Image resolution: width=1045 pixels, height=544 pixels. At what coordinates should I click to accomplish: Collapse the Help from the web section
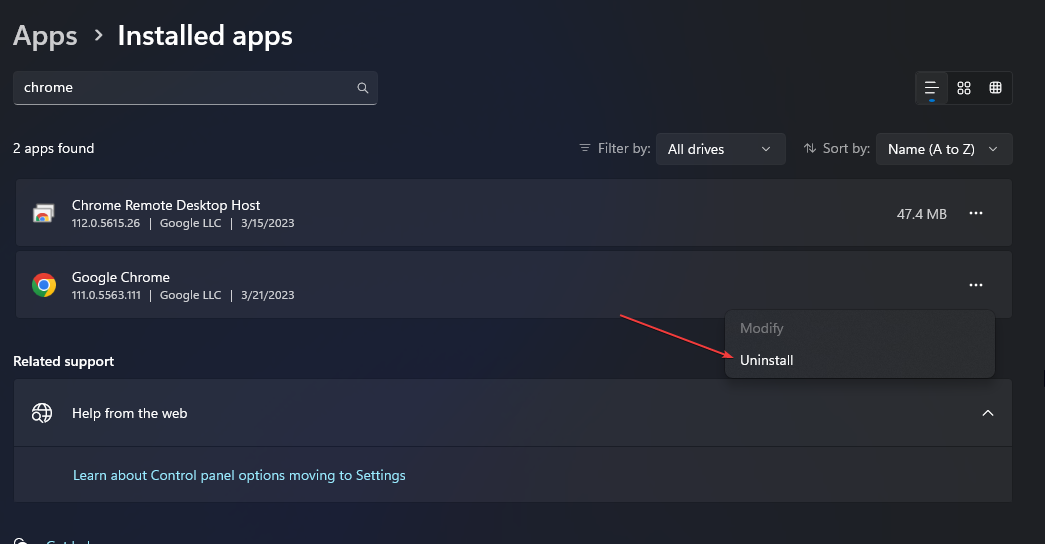(x=988, y=413)
